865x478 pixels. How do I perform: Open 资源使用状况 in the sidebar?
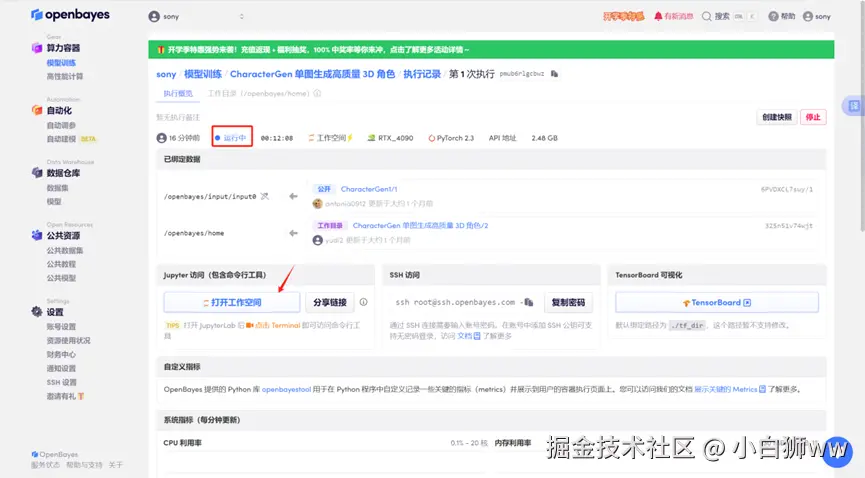(x=68, y=341)
